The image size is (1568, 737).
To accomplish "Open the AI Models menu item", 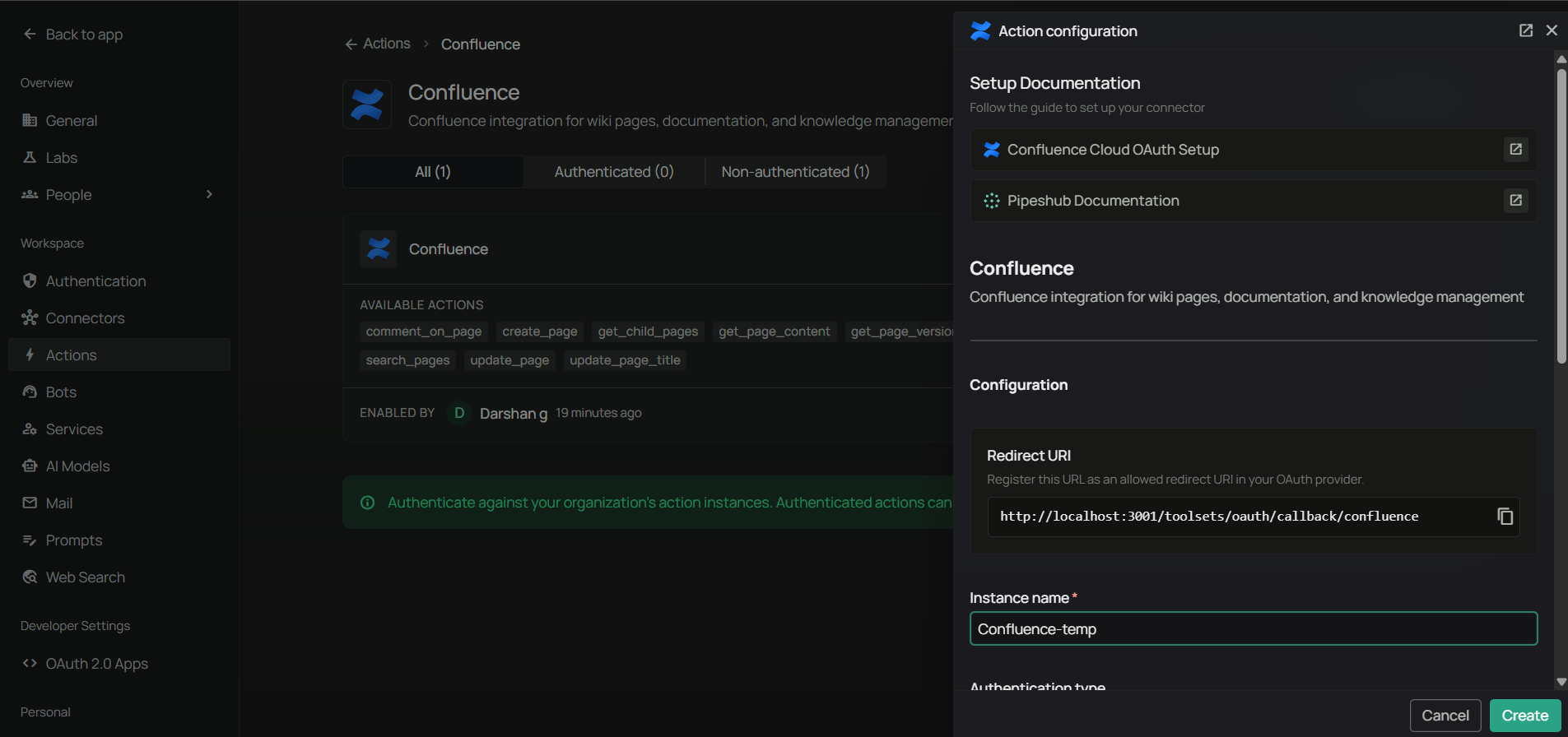I will [x=119, y=466].
